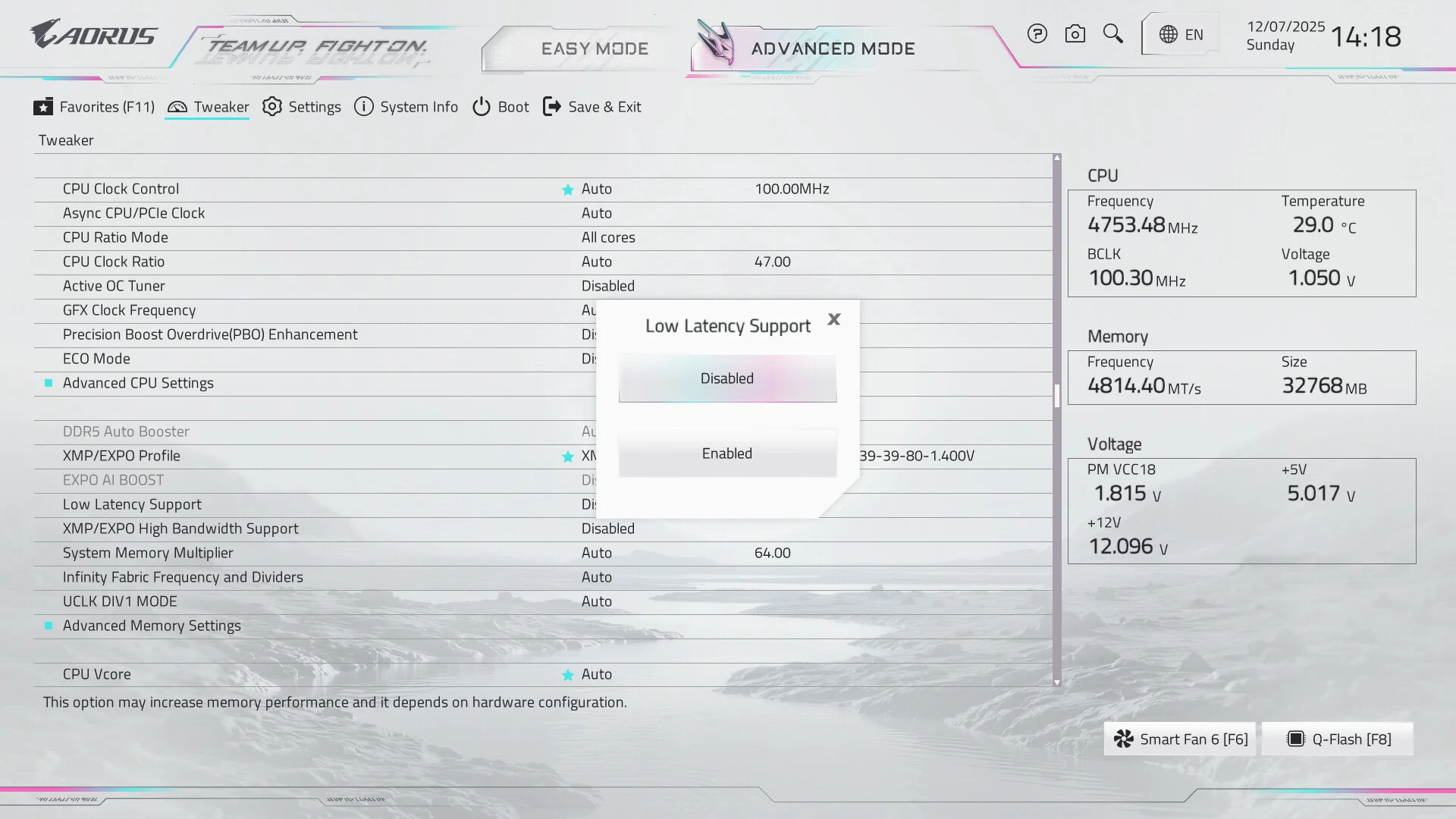Close the Low Latency Support dialog
Screen dimensions: 1456x819
click(834, 319)
